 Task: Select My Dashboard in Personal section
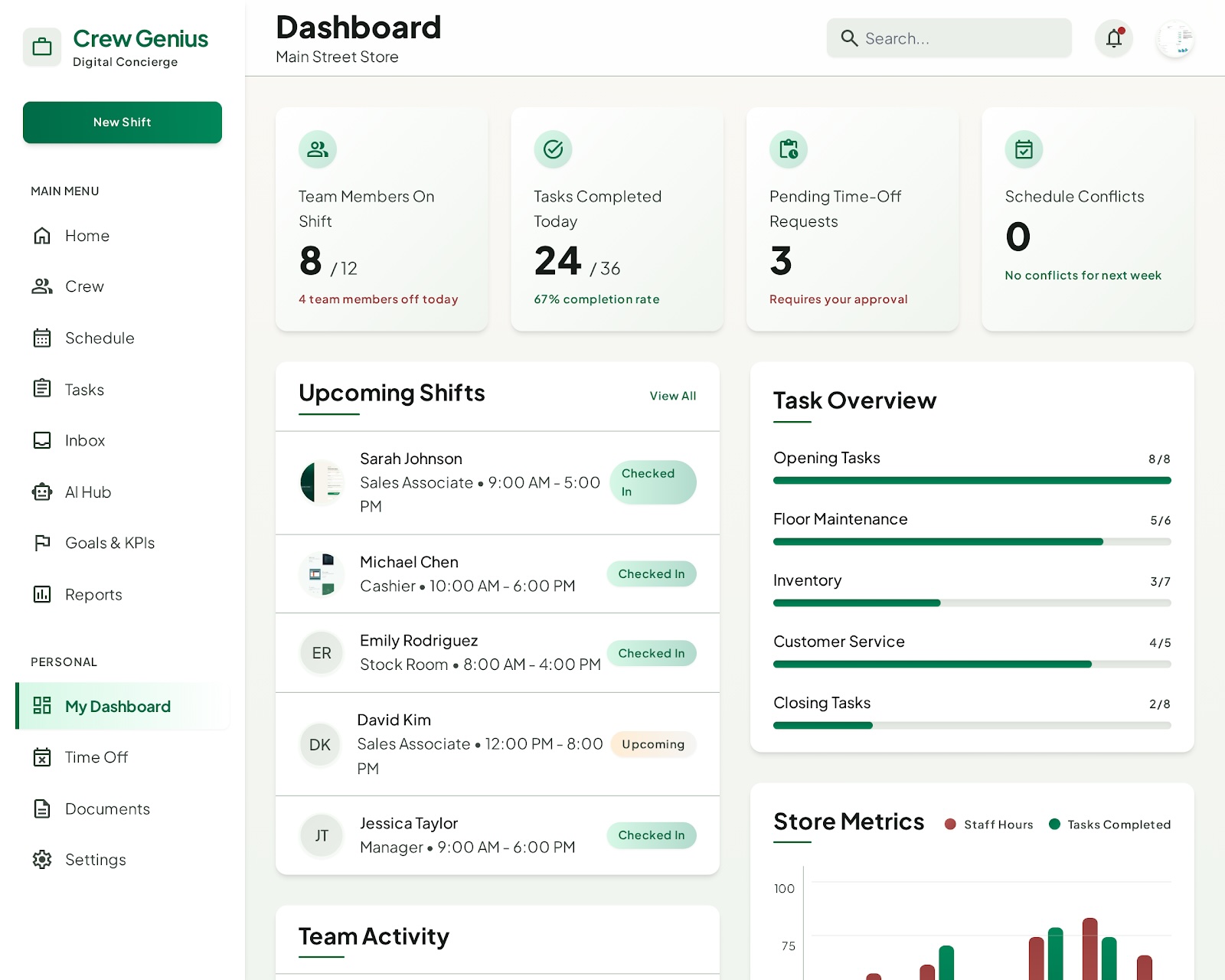122,706
